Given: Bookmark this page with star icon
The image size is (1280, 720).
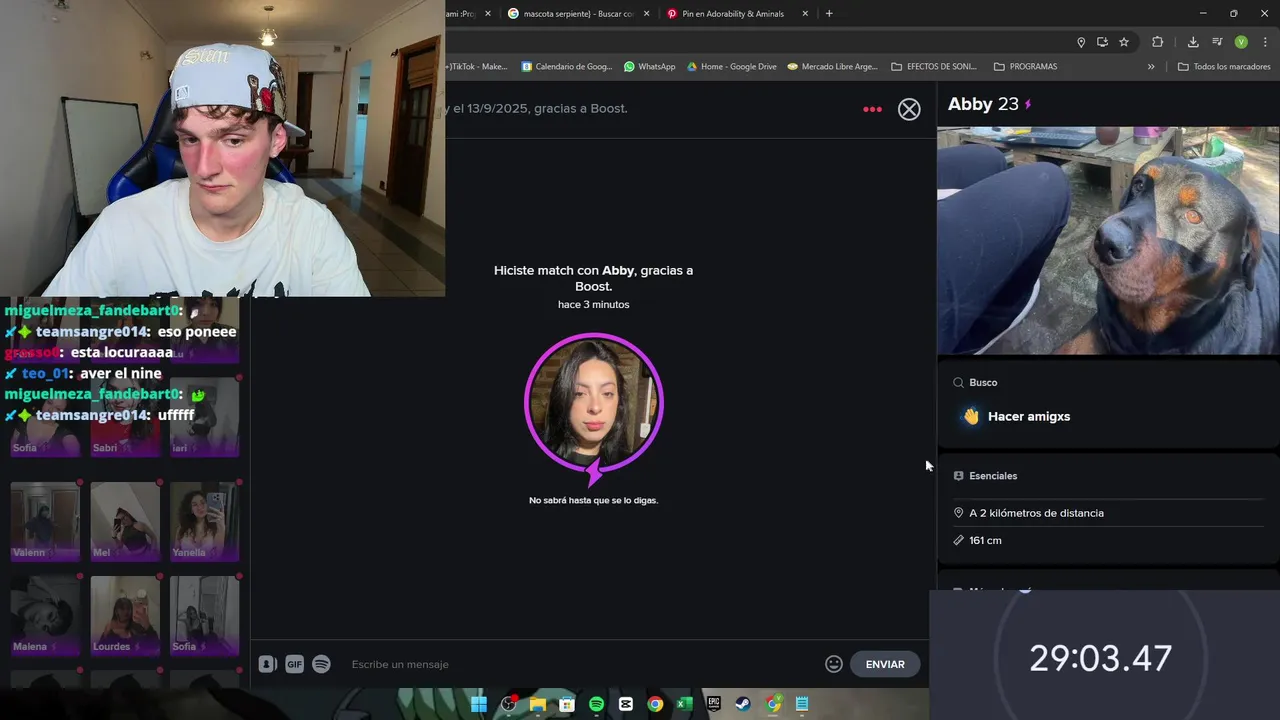Looking at the screenshot, I should 1124,42.
